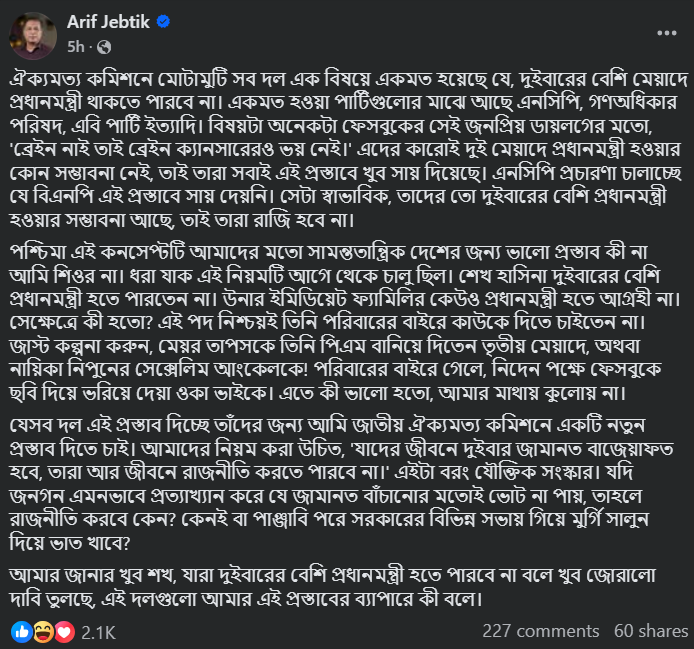694x649 pixels.
Task: Click the line starting 'আমার জানার খুব শখ'
Action: pos(332,576)
